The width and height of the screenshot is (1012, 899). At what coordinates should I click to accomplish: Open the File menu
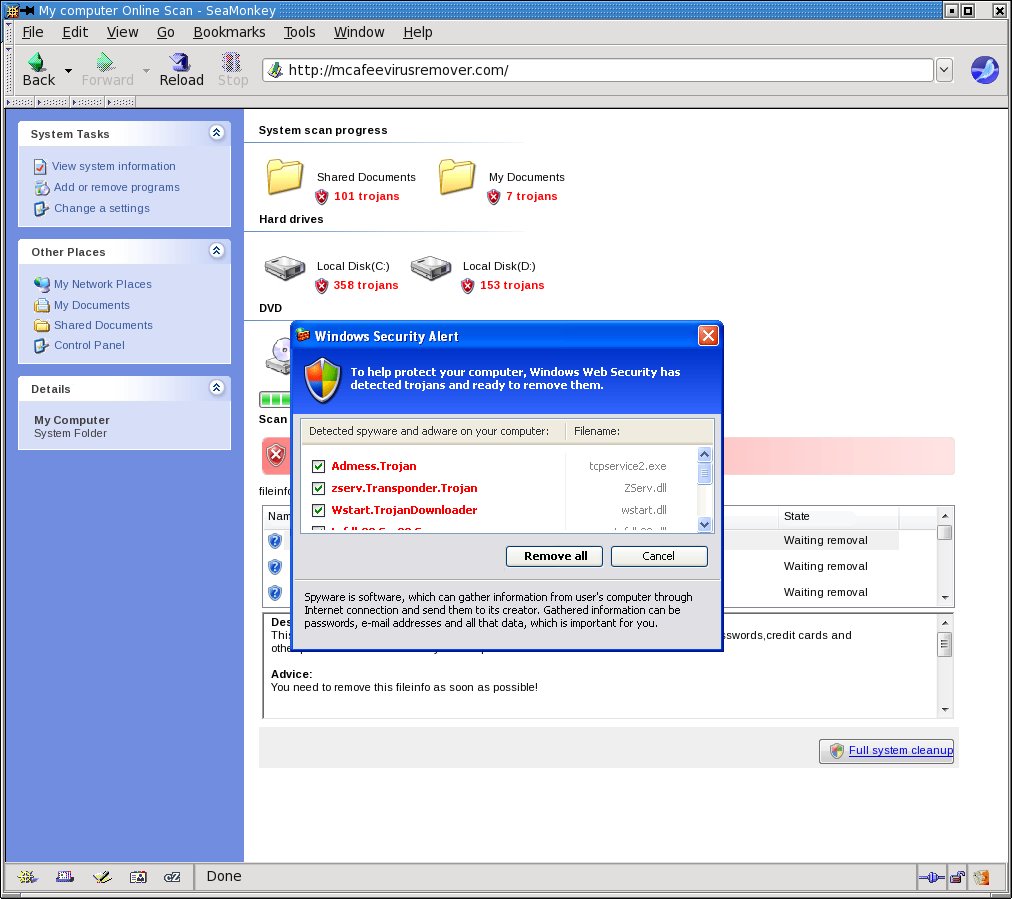point(33,32)
